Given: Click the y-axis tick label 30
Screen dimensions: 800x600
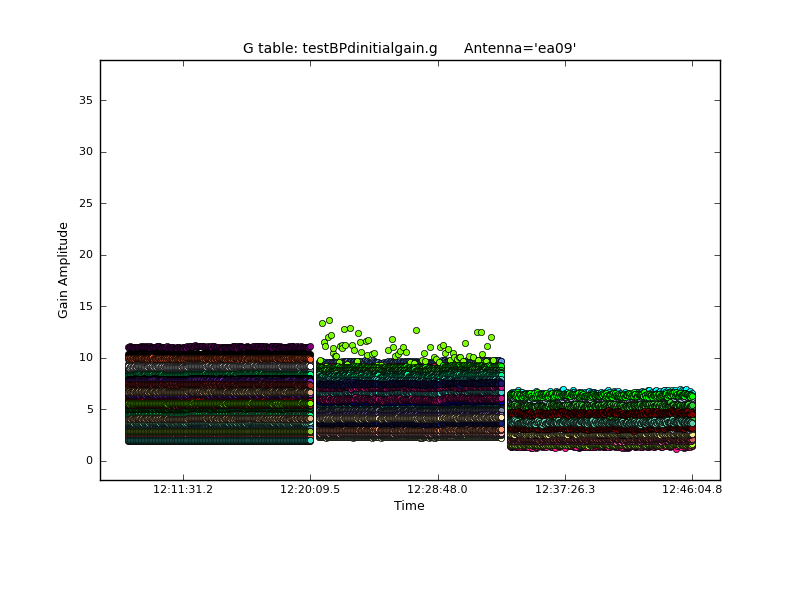Looking at the screenshot, I should click(x=86, y=152).
